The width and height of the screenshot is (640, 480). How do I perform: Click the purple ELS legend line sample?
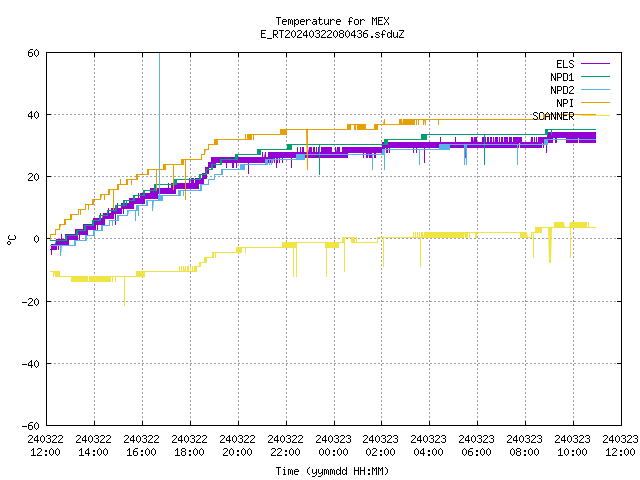[595, 64]
